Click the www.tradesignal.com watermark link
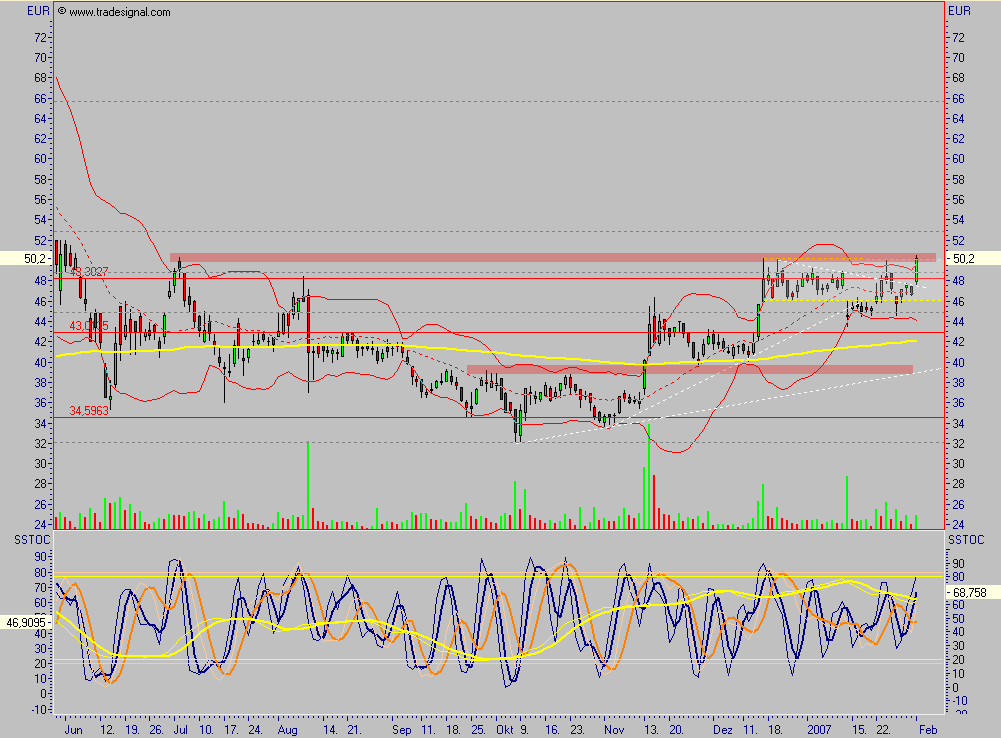Viewport: 1001px width, 738px height. pos(119,12)
